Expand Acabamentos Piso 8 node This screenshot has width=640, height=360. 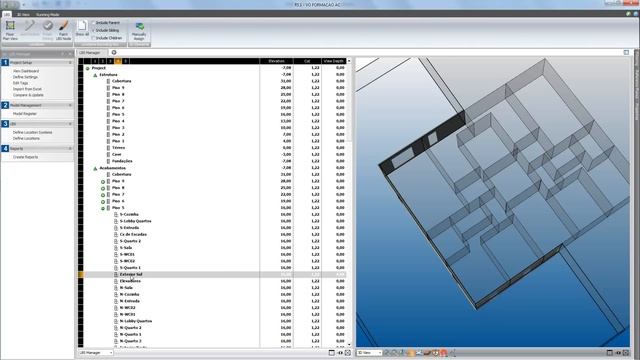tap(103, 188)
